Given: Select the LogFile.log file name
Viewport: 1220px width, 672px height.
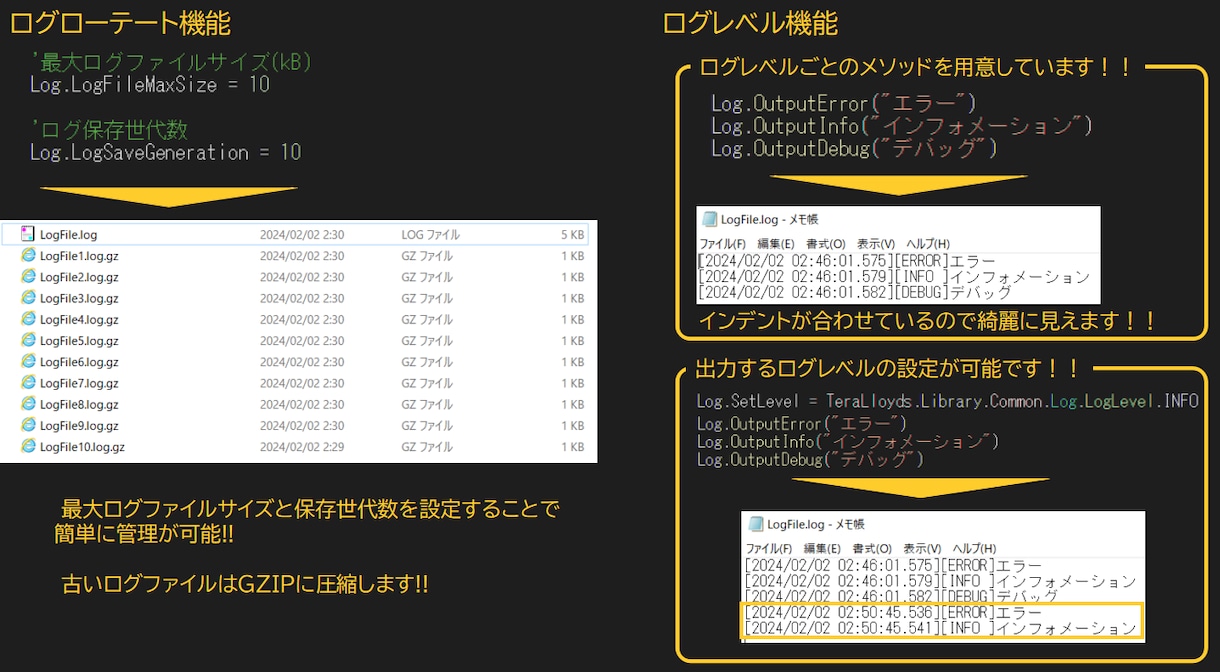Looking at the screenshot, I should [x=68, y=235].
